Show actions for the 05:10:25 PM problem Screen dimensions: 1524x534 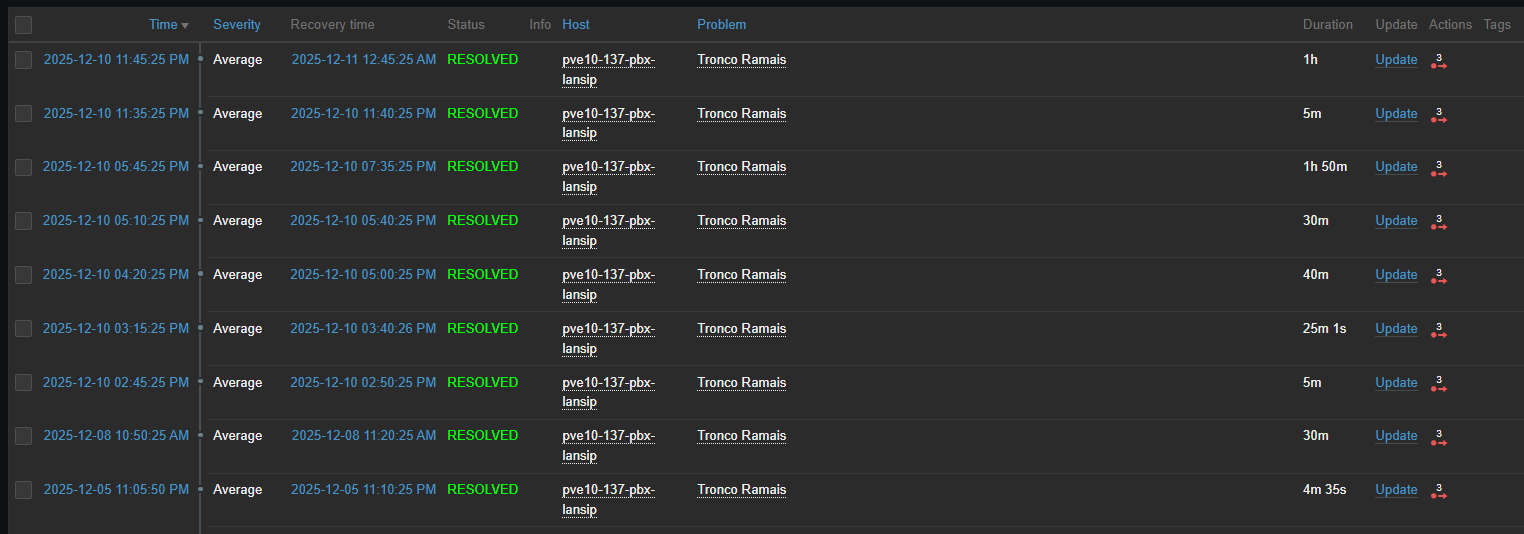tap(1439, 222)
